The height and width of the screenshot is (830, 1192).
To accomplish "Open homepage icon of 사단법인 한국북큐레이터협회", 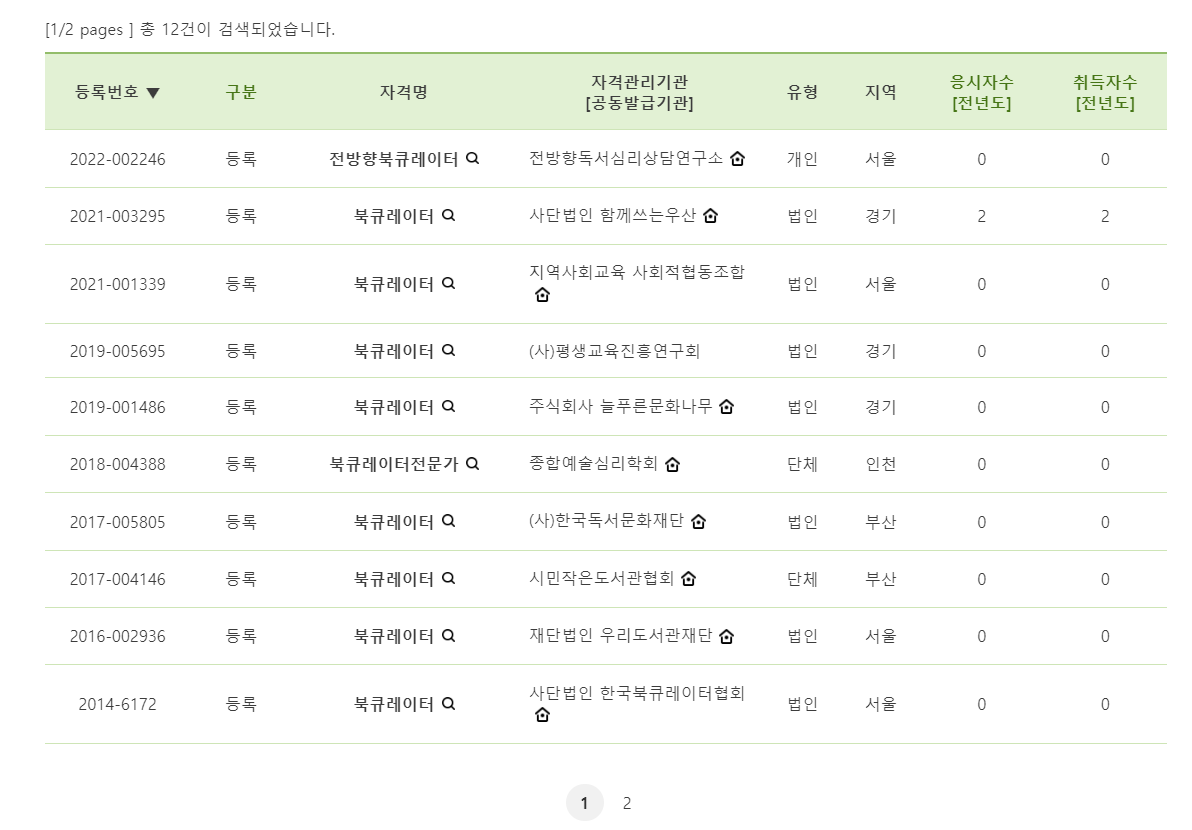I will point(542,715).
